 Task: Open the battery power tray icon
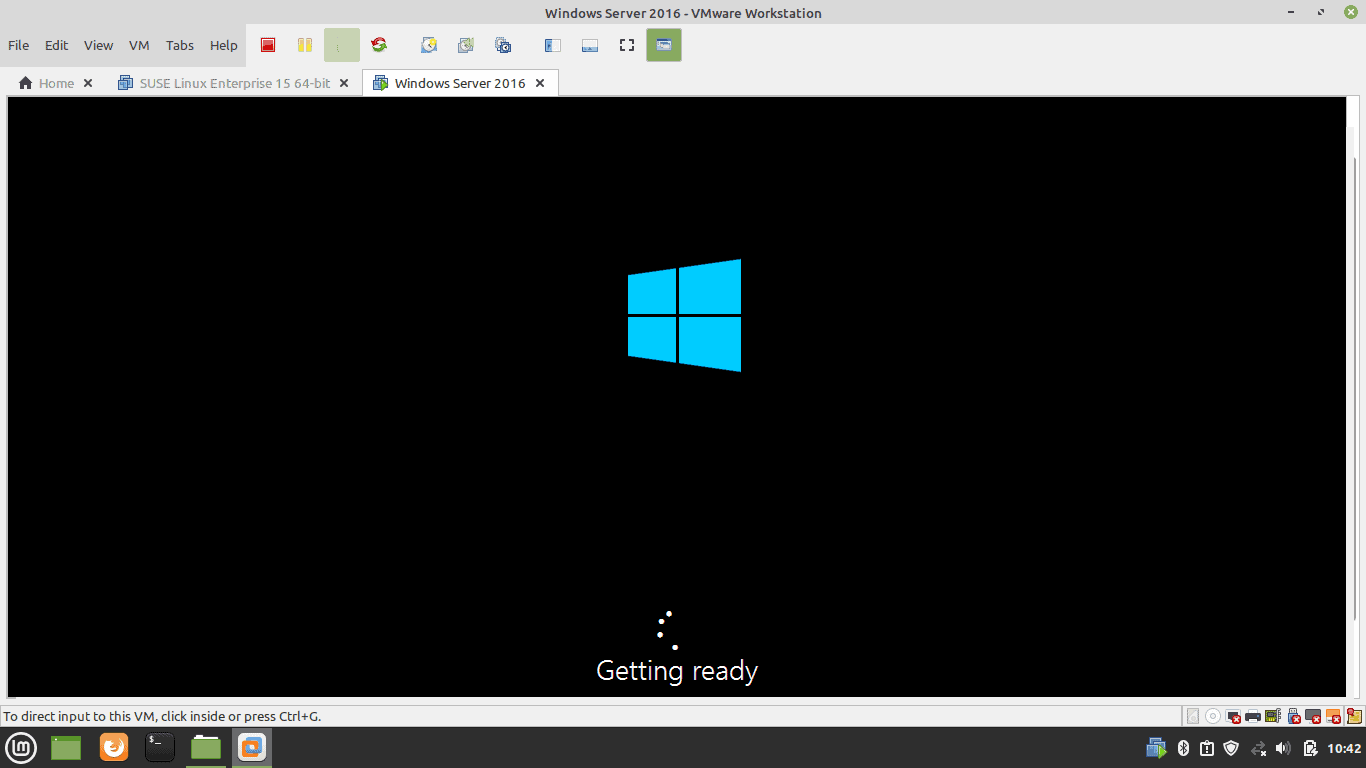[1310, 748]
